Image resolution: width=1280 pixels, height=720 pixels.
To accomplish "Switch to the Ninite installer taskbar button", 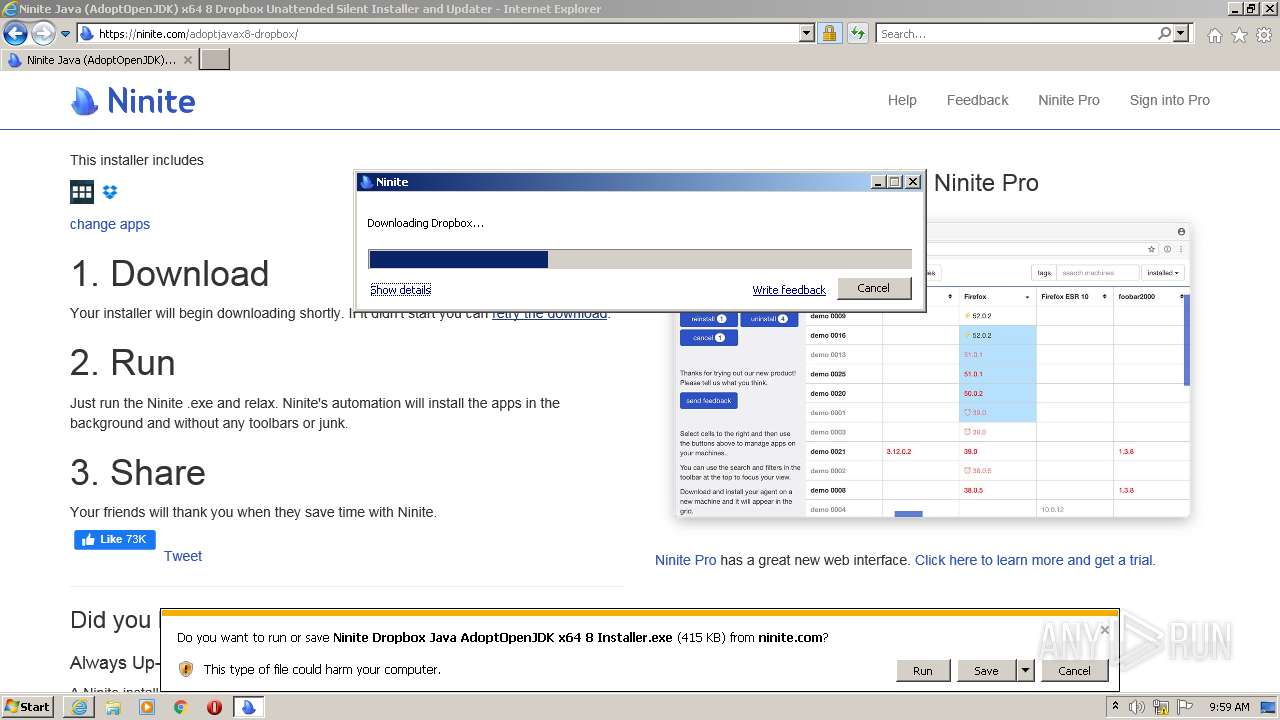I will pyautogui.click(x=248, y=707).
